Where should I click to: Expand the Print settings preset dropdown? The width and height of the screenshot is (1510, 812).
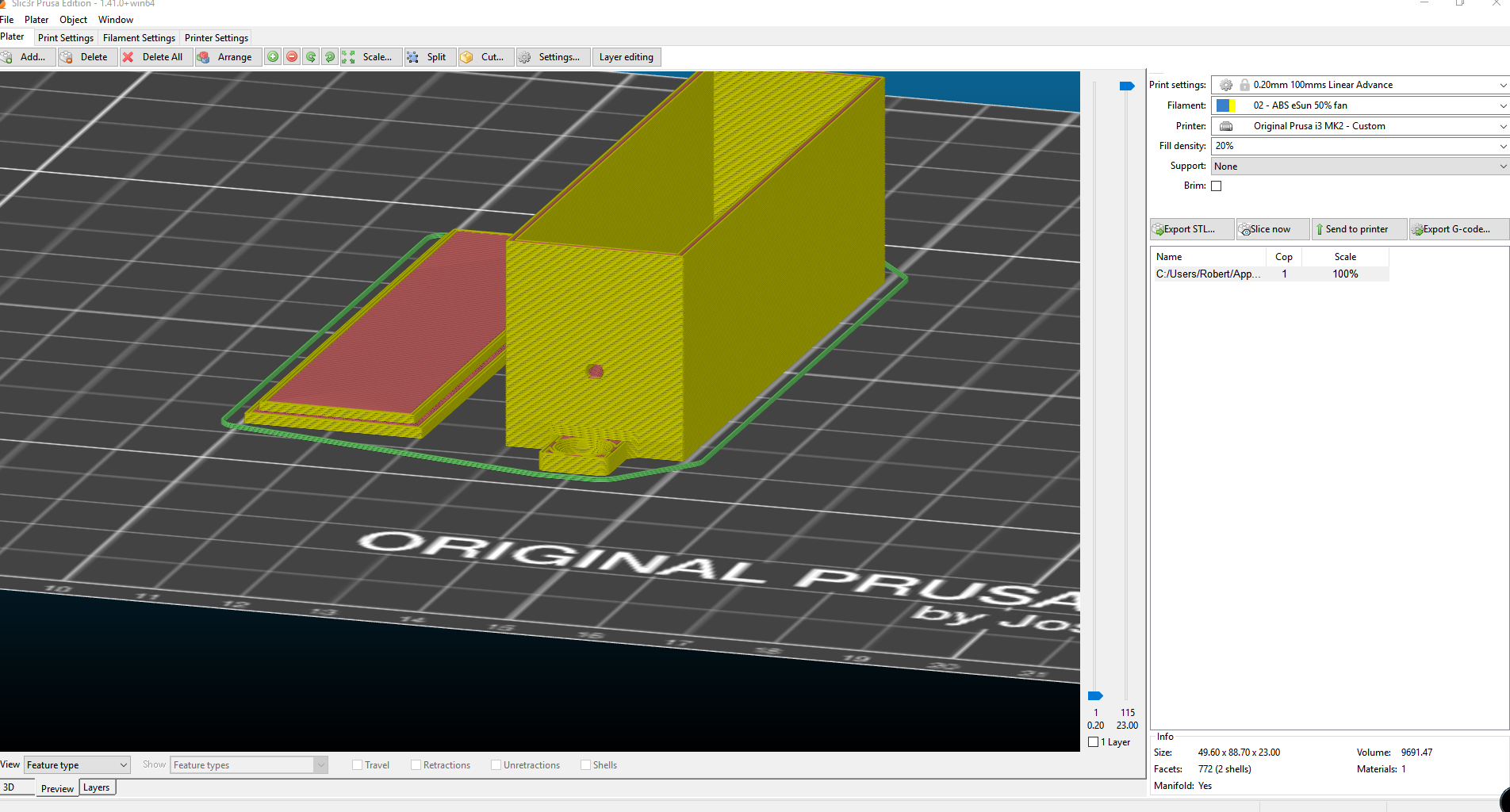[x=1503, y=85]
